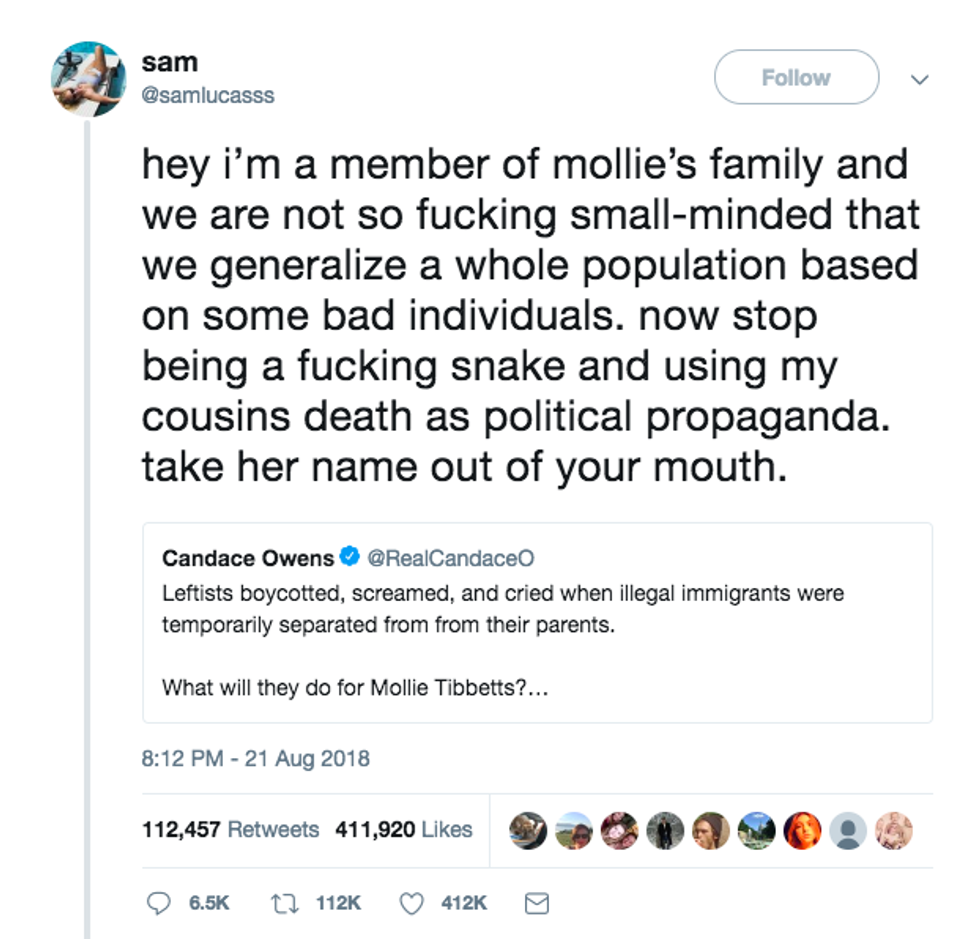Click the first liker avatar

pyautogui.click(x=528, y=830)
